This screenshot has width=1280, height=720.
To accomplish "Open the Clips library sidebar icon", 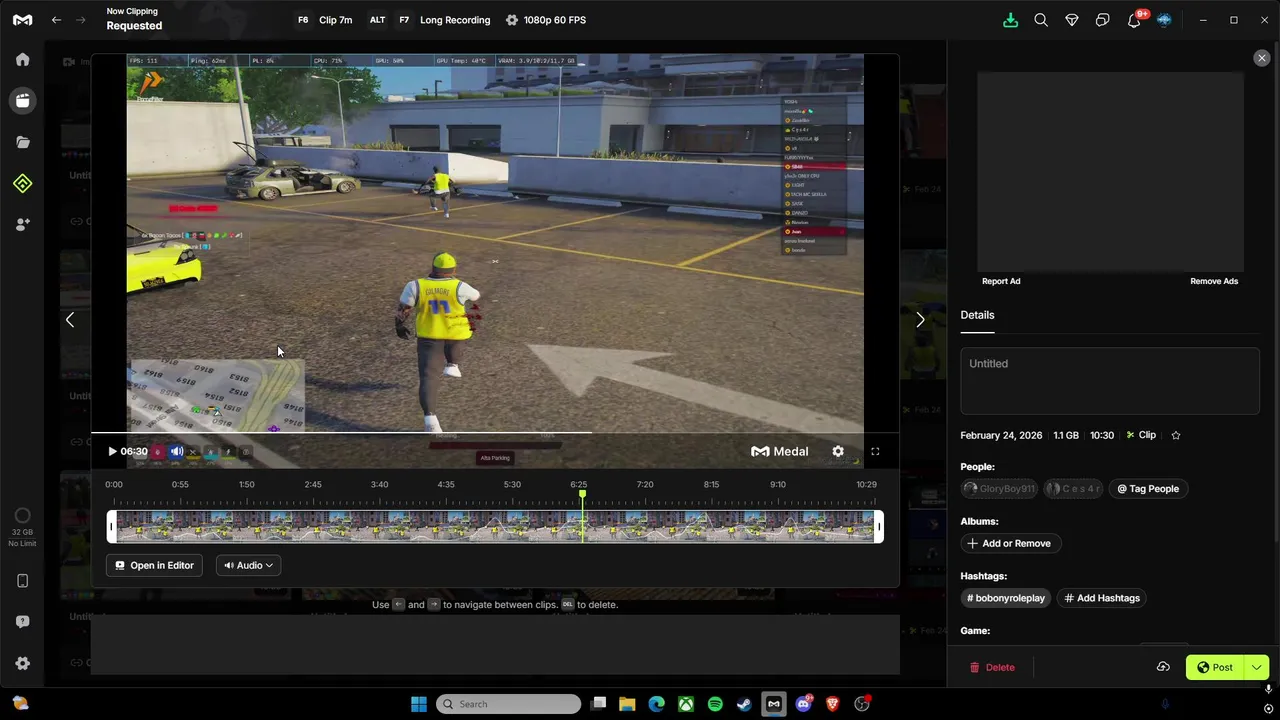I will pos(22,100).
